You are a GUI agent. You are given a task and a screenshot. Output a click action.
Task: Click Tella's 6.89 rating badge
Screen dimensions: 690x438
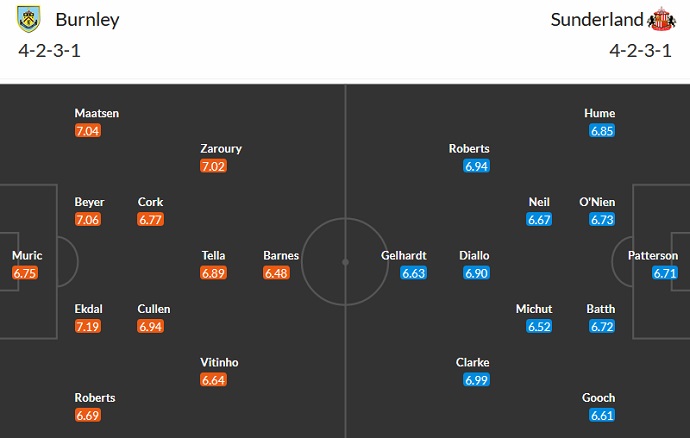pos(215,272)
